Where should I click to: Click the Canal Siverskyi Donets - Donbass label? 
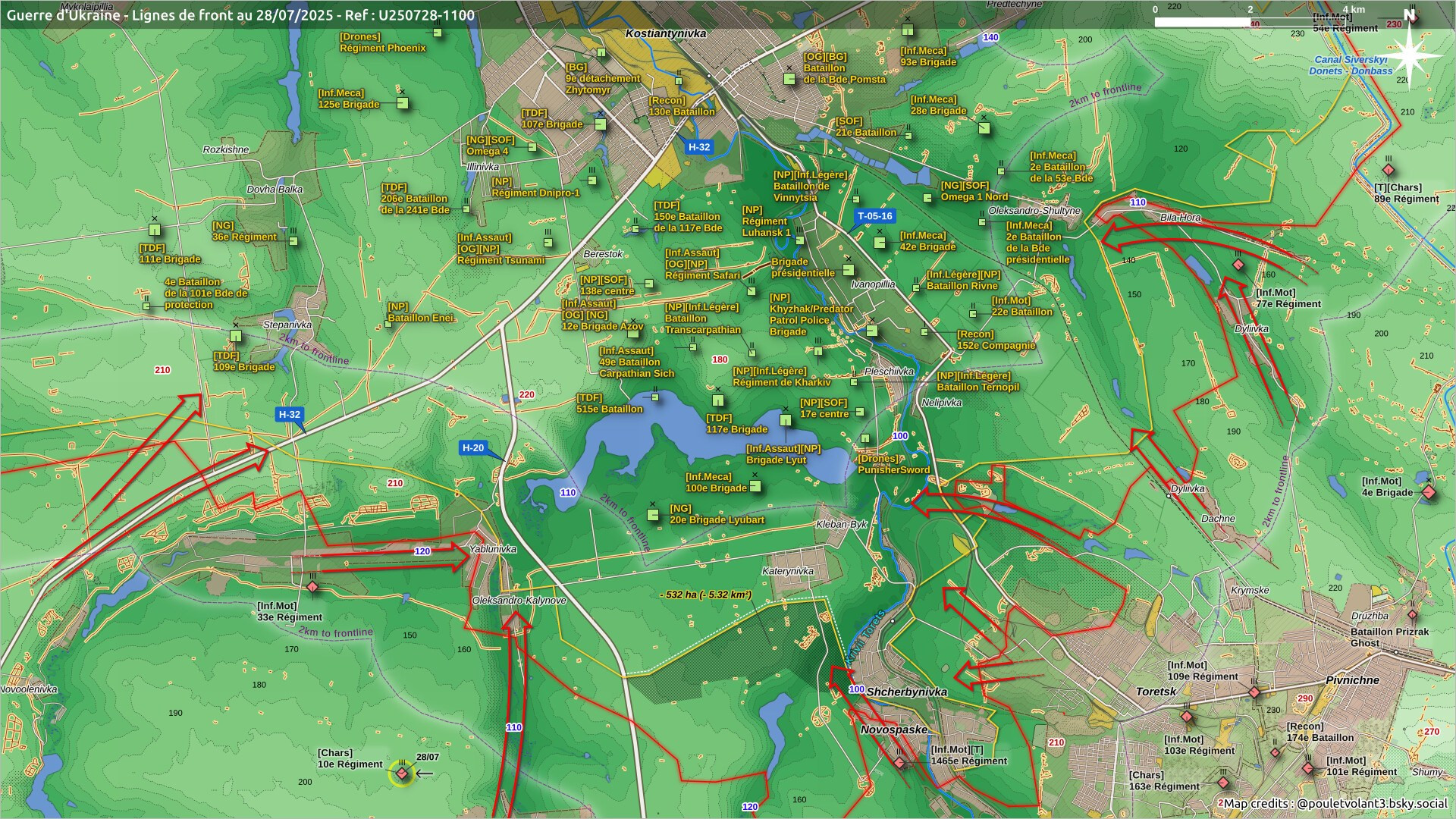pyautogui.click(x=1351, y=65)
